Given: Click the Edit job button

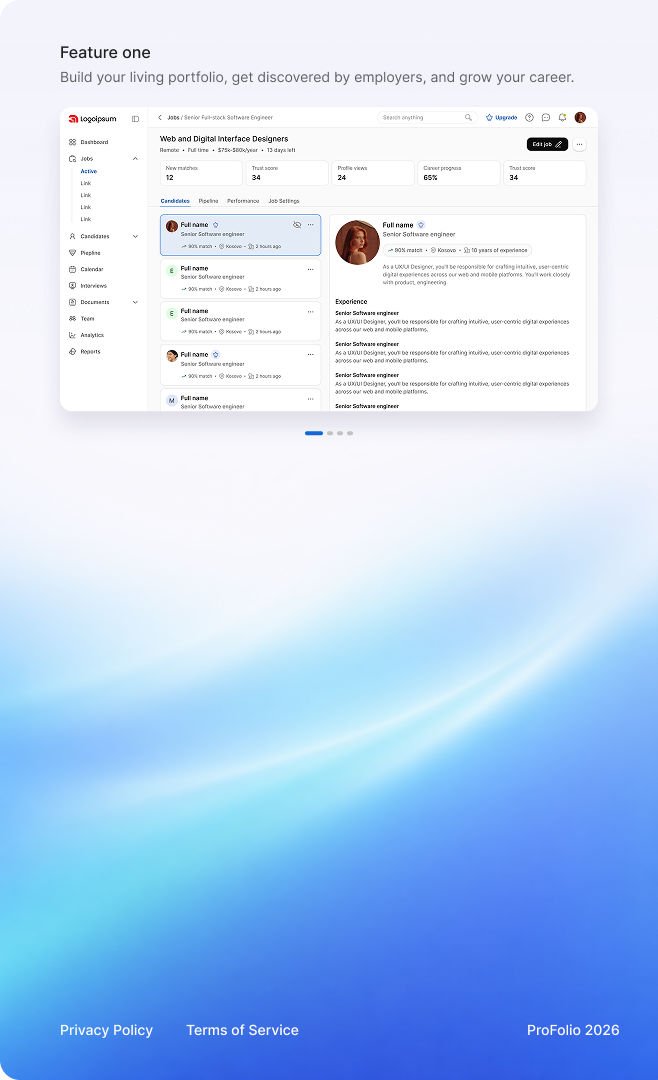Looking at the screenshot, I should [547, 145].
